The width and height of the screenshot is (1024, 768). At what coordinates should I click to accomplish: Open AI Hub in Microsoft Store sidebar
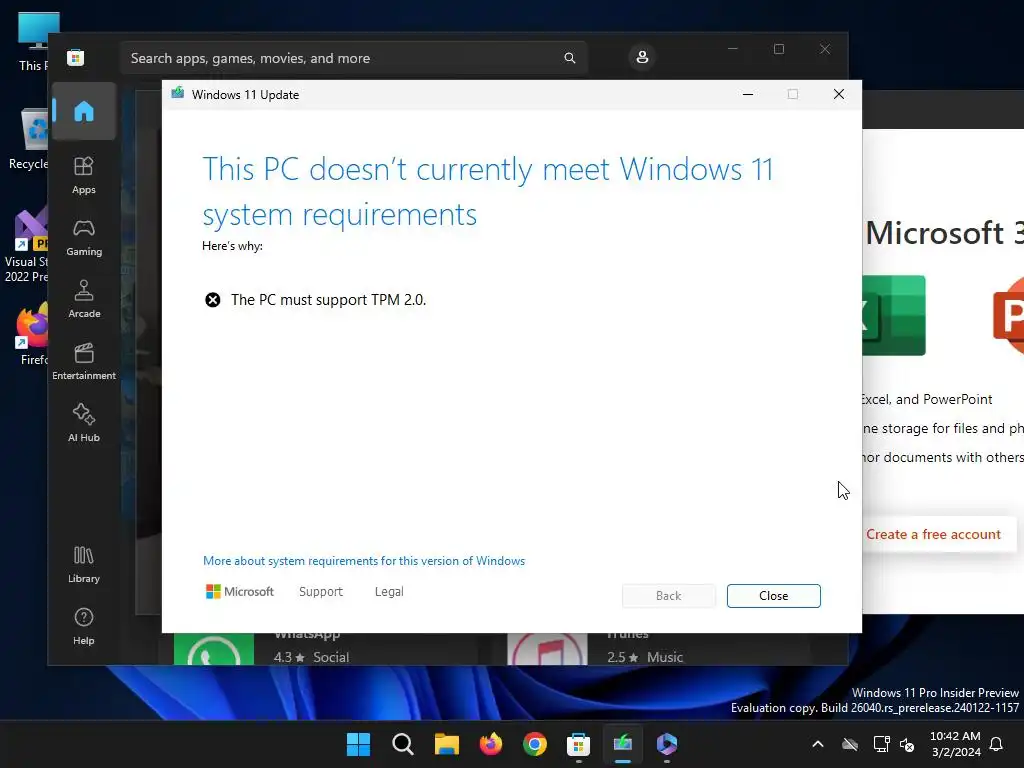tap(84, 424)
